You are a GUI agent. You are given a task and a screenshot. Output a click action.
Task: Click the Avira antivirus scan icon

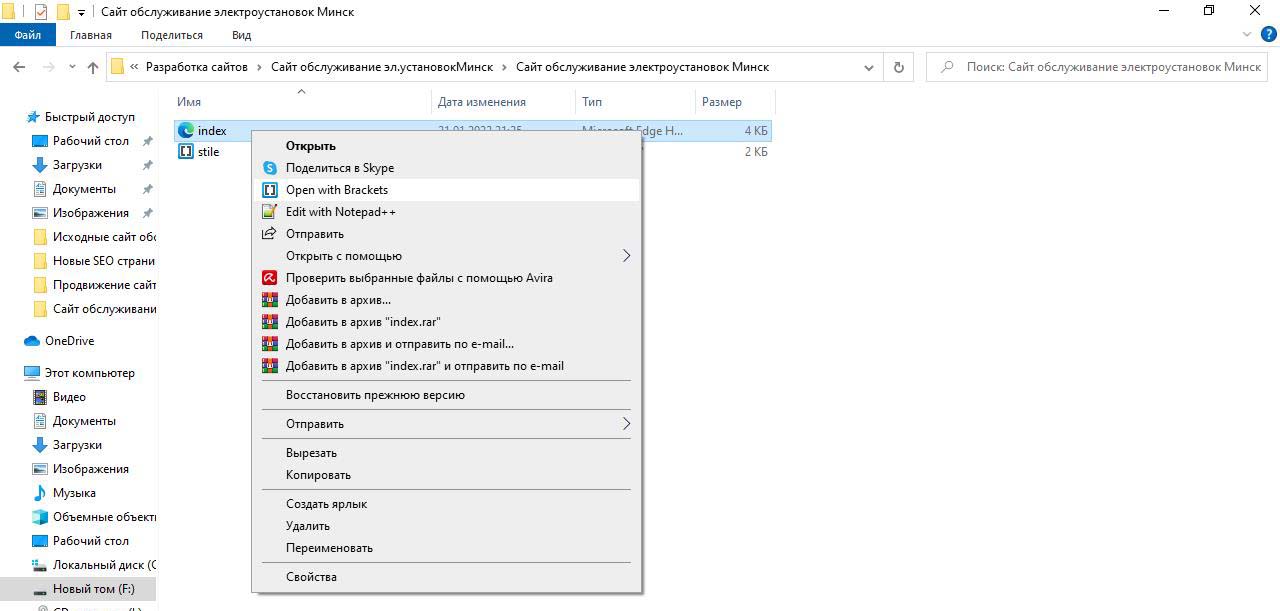pyautogui.click(x=269, y=278)
